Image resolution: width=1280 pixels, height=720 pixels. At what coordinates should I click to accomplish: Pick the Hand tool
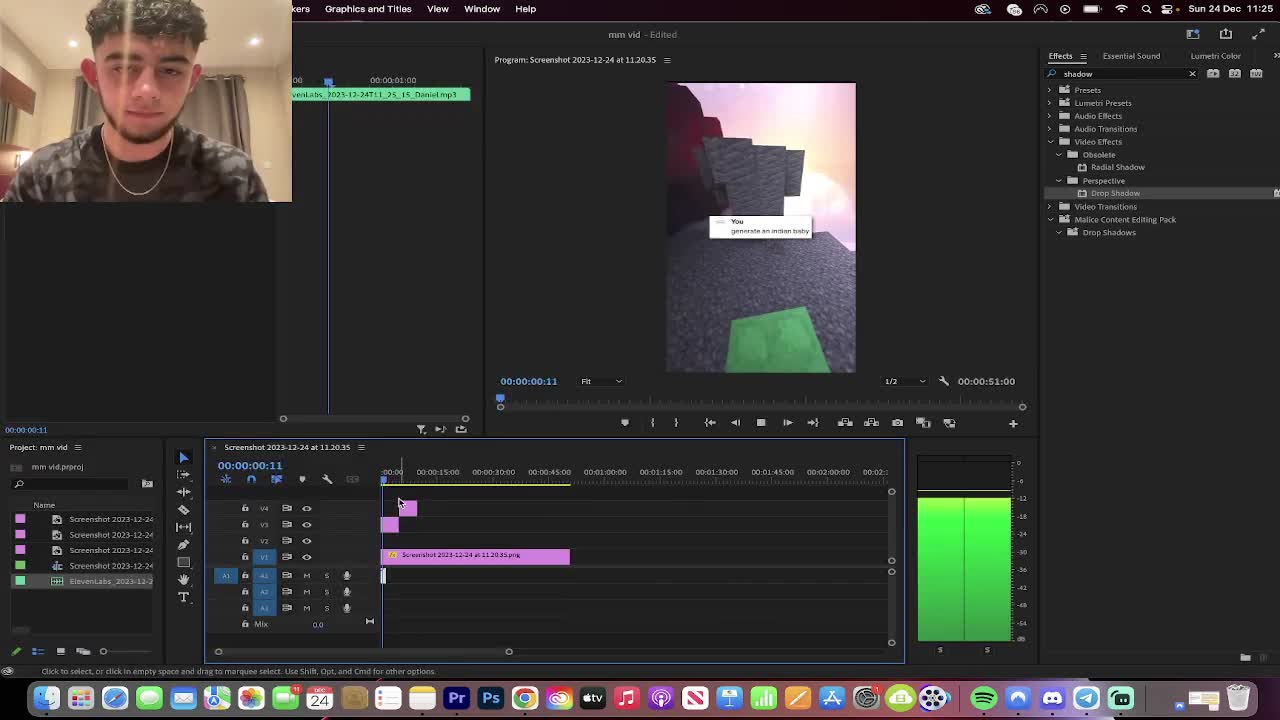(x=183, y=580)
